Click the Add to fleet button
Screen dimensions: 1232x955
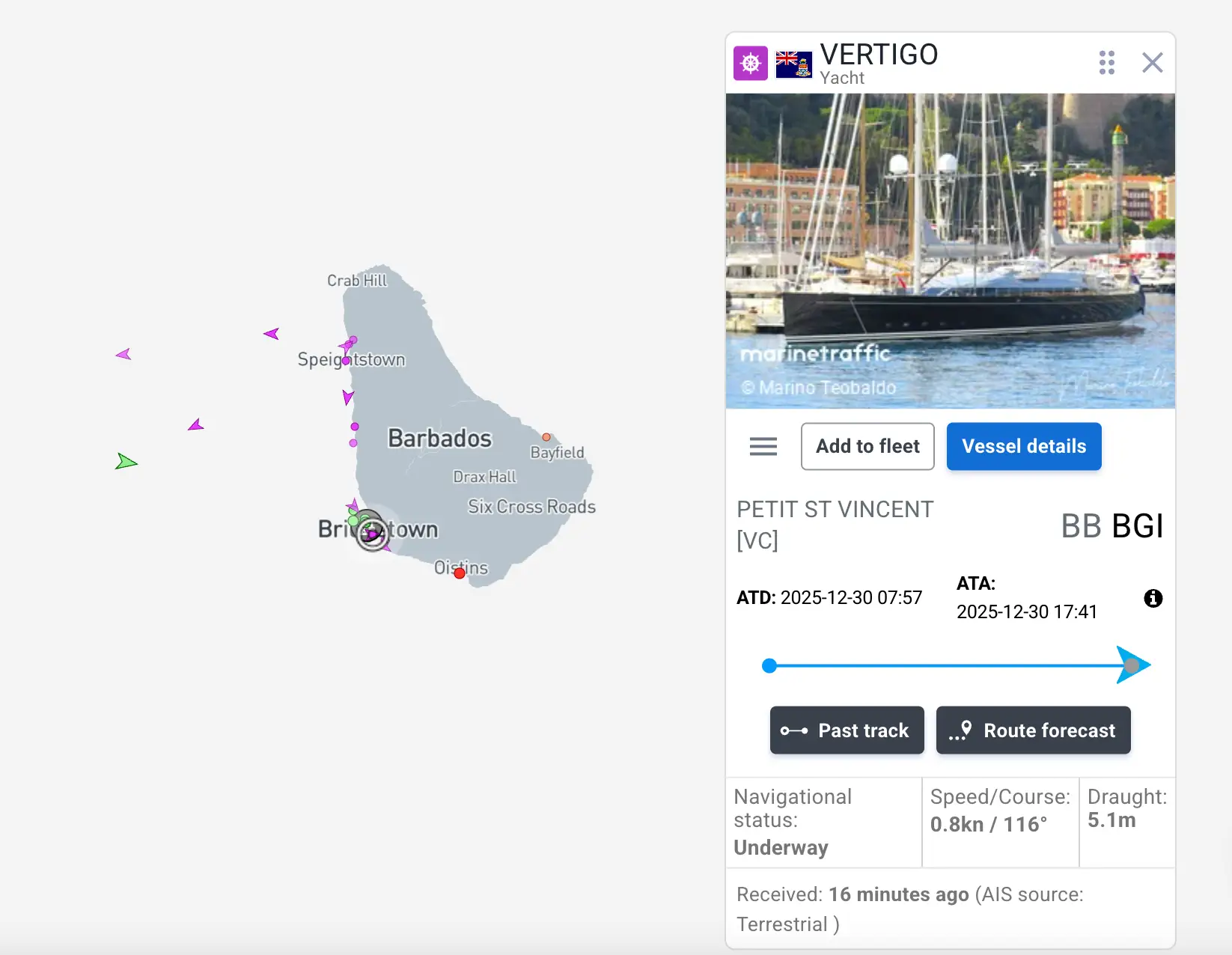867,446
